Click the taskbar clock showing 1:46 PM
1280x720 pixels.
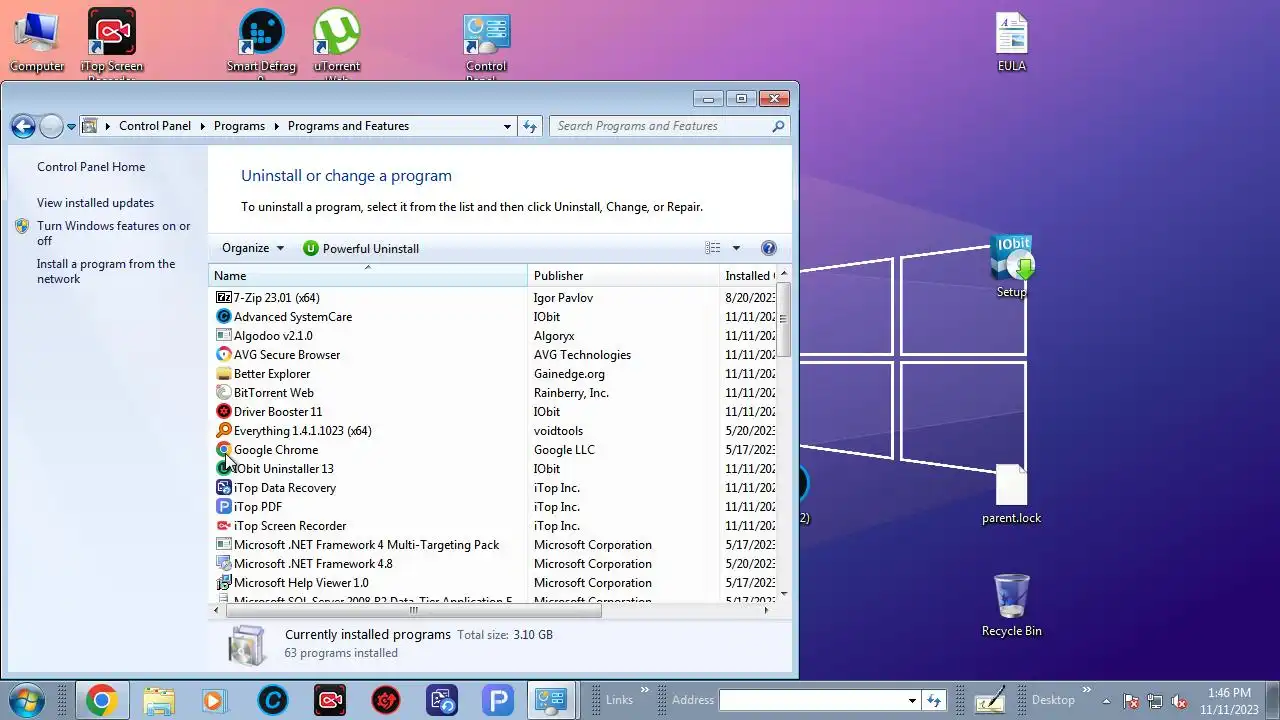point(1229,700)
